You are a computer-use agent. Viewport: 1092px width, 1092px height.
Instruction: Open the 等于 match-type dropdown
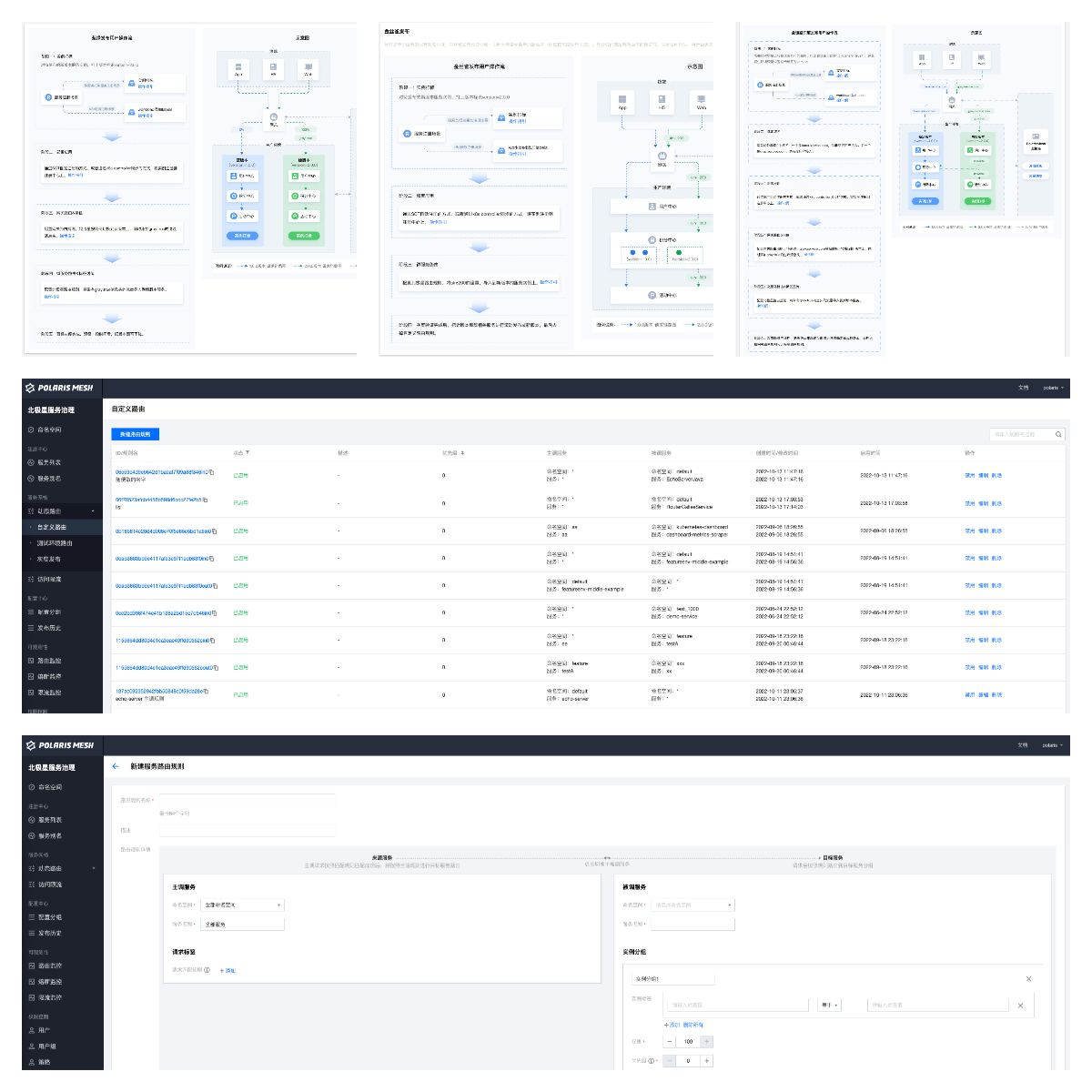click(x=829, y=1006)
